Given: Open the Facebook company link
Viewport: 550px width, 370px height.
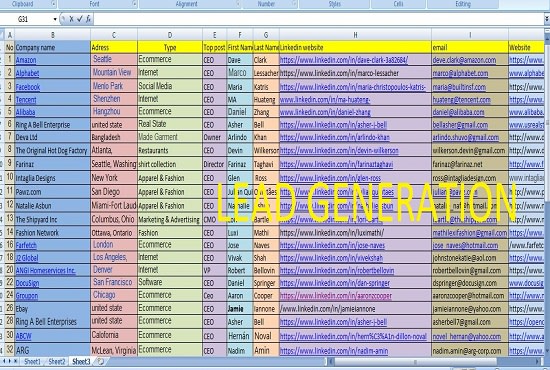Looking at the screenshot, I should (x=28, y=87).
